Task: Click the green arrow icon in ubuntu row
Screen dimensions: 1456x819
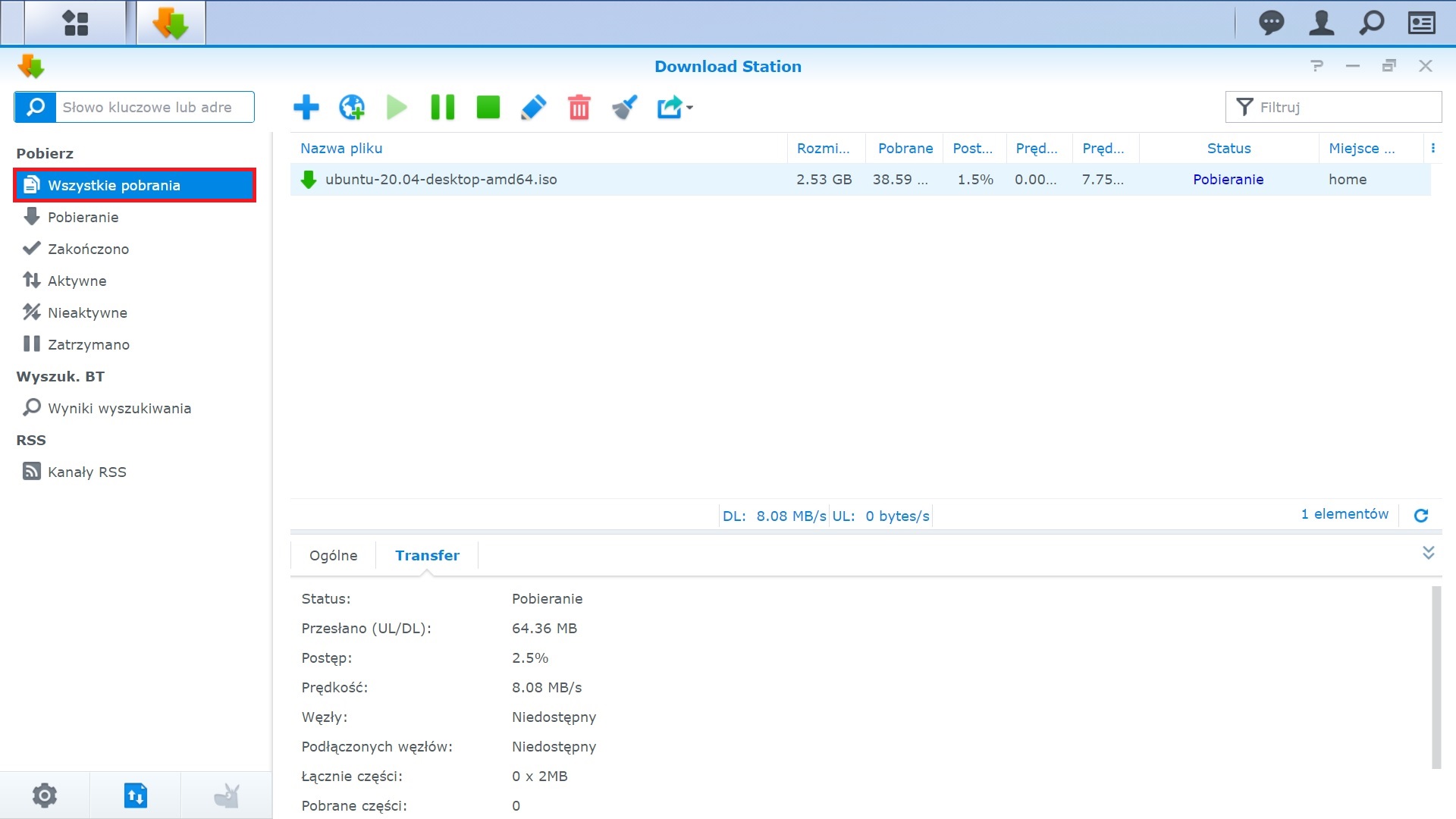Action: [x=309, y=180]
